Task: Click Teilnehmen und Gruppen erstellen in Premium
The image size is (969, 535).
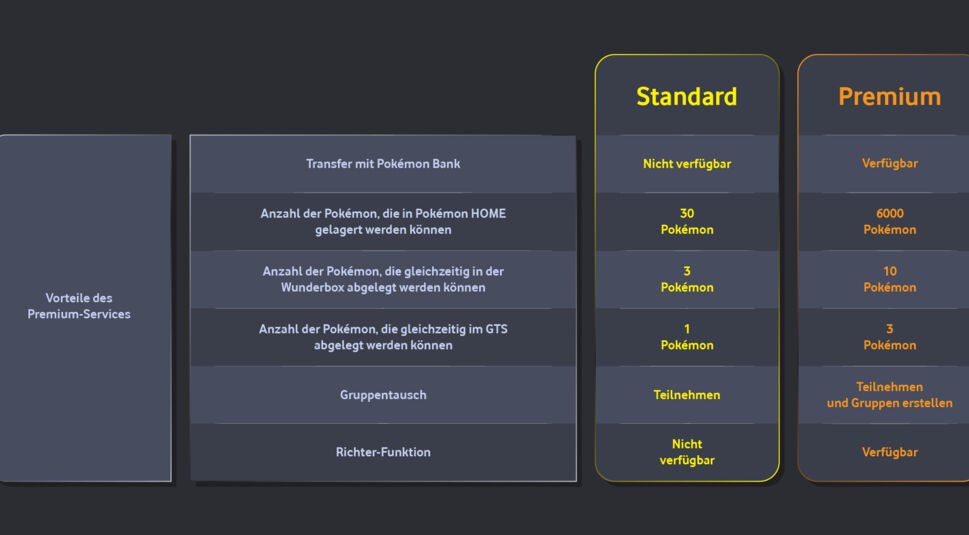Action: tap(889, 395)
